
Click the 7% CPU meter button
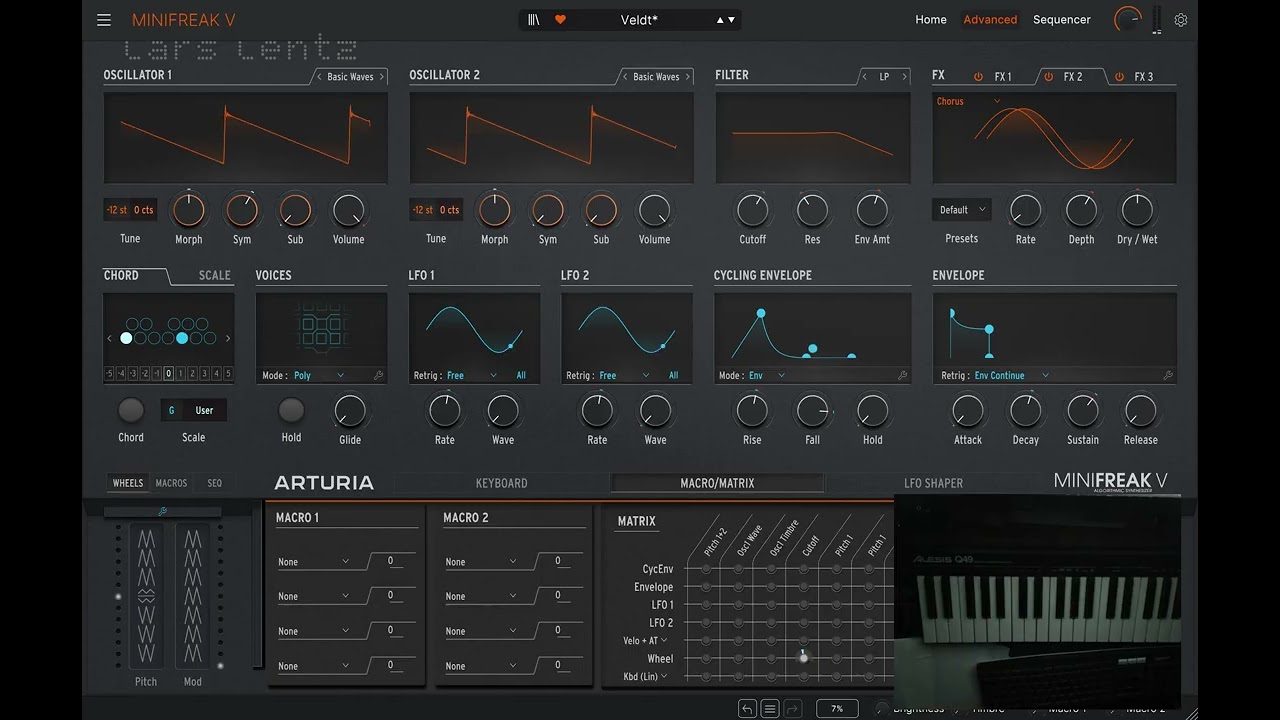click(x=837, y=709)
